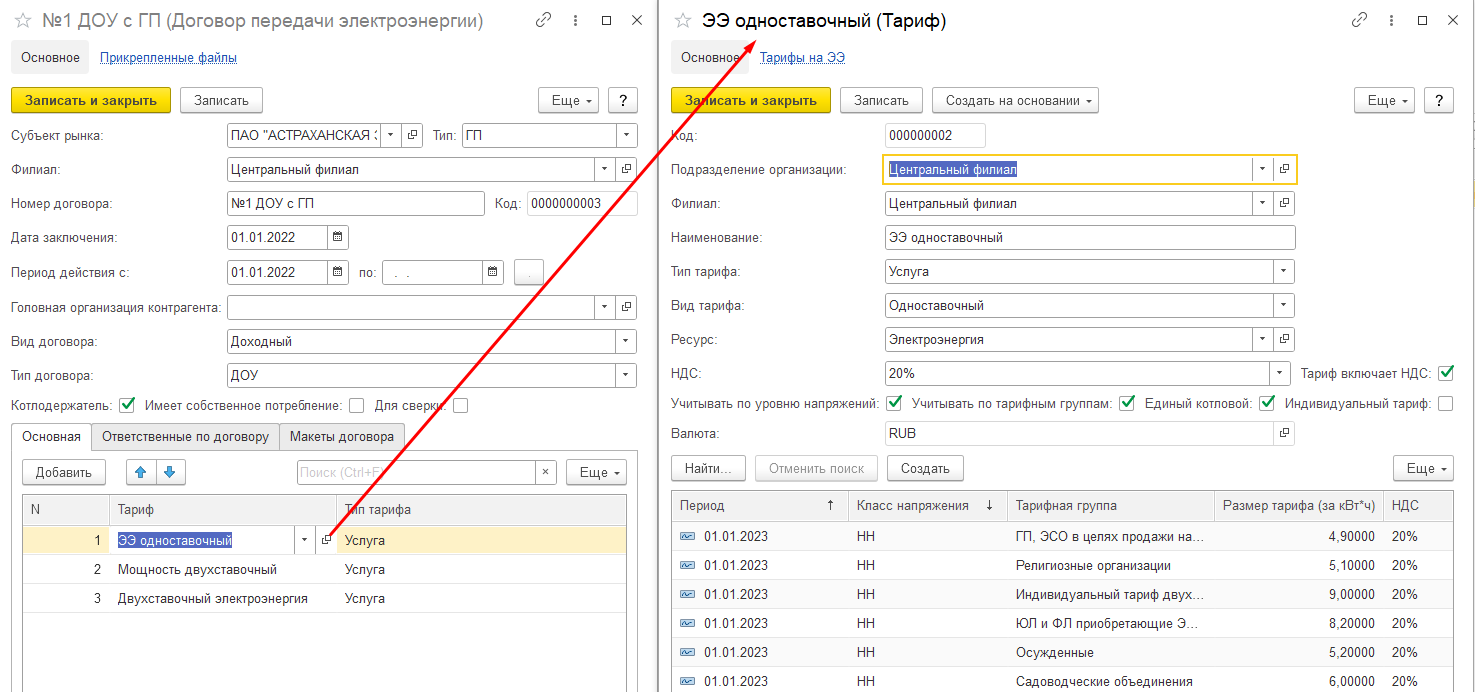Click the help question mark in tariff window
Screen dimensions: 1475x692
pos(1438,100)
